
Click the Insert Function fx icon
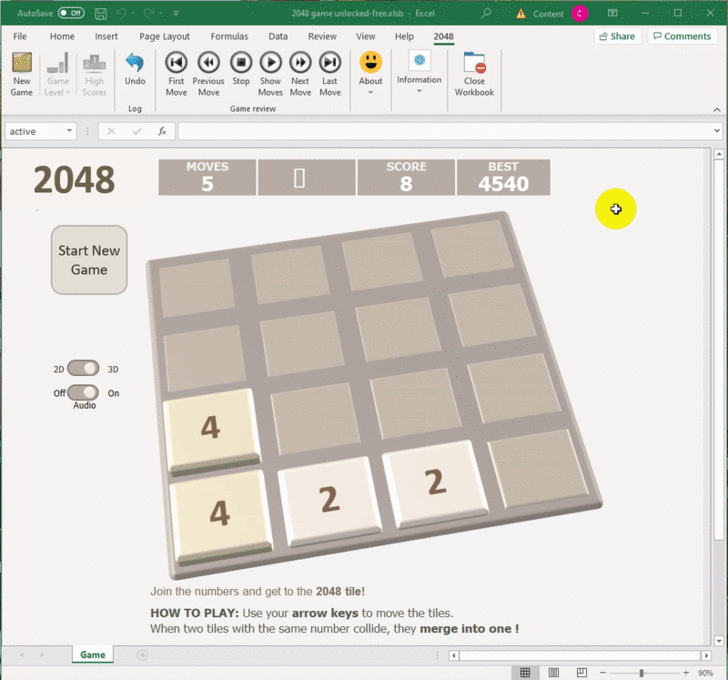(x=162, y=131)
